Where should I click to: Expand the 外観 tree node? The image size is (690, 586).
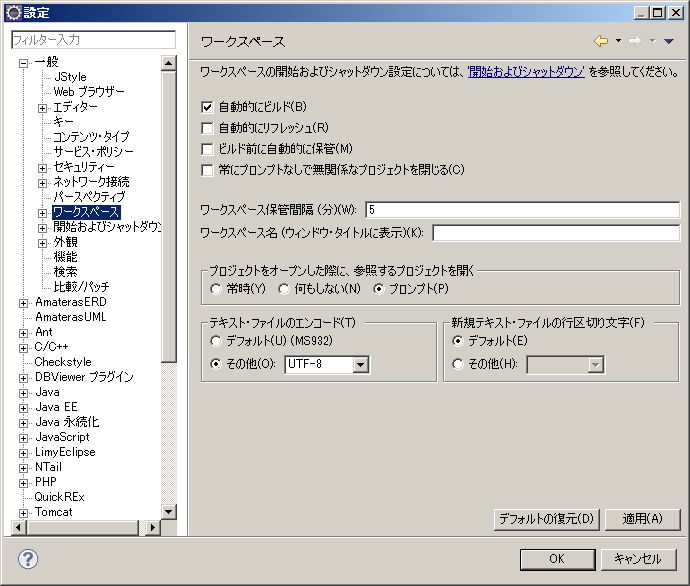(x=42, y=243)
